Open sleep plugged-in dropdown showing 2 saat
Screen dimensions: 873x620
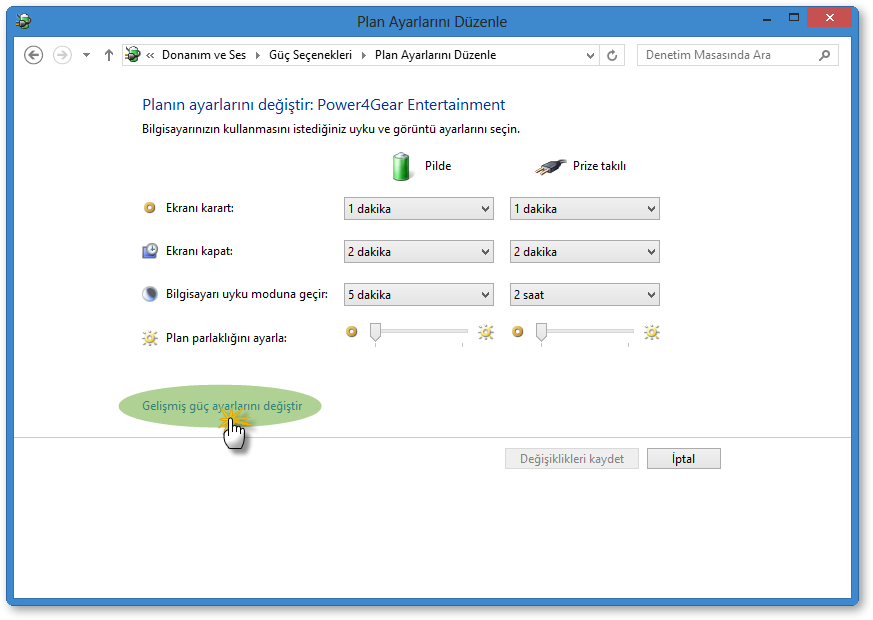(585, 294)
